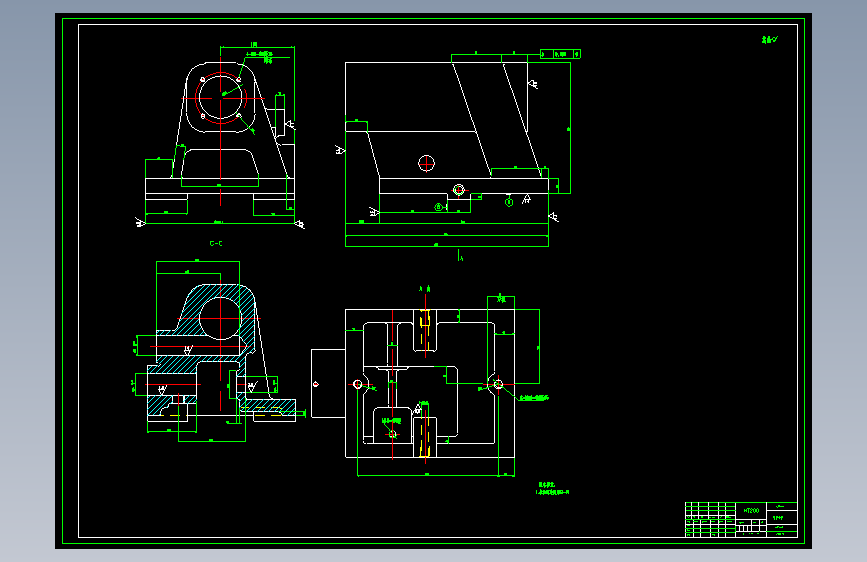867x562 pixels.
Task: Click the technical requirements note text
Action: click(553, 488)
